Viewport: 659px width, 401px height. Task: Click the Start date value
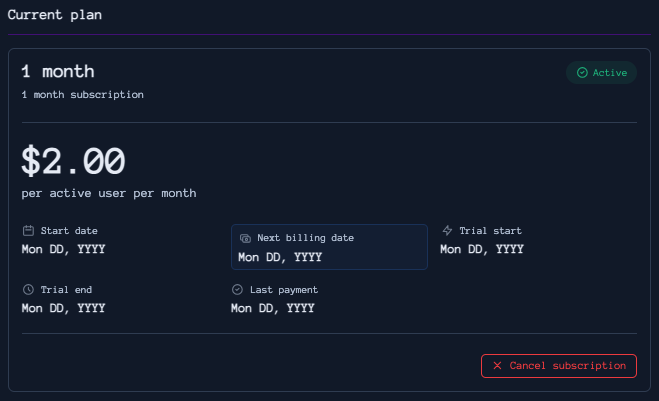63,249
